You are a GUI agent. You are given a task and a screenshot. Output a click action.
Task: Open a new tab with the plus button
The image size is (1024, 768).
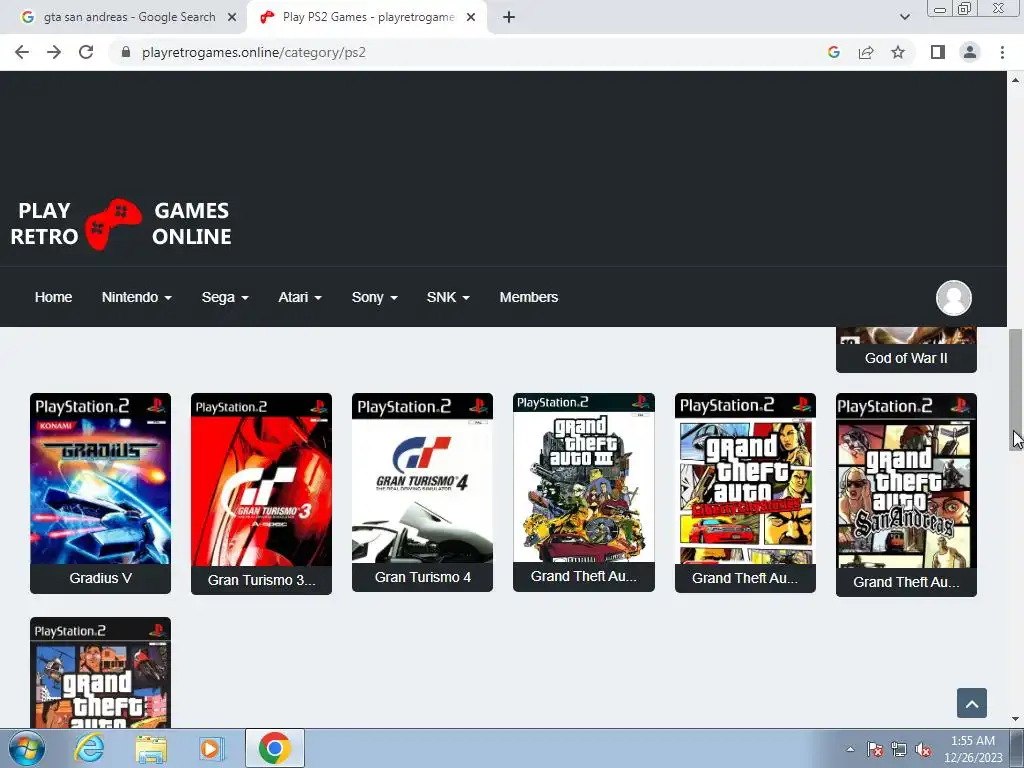[509, 17]
